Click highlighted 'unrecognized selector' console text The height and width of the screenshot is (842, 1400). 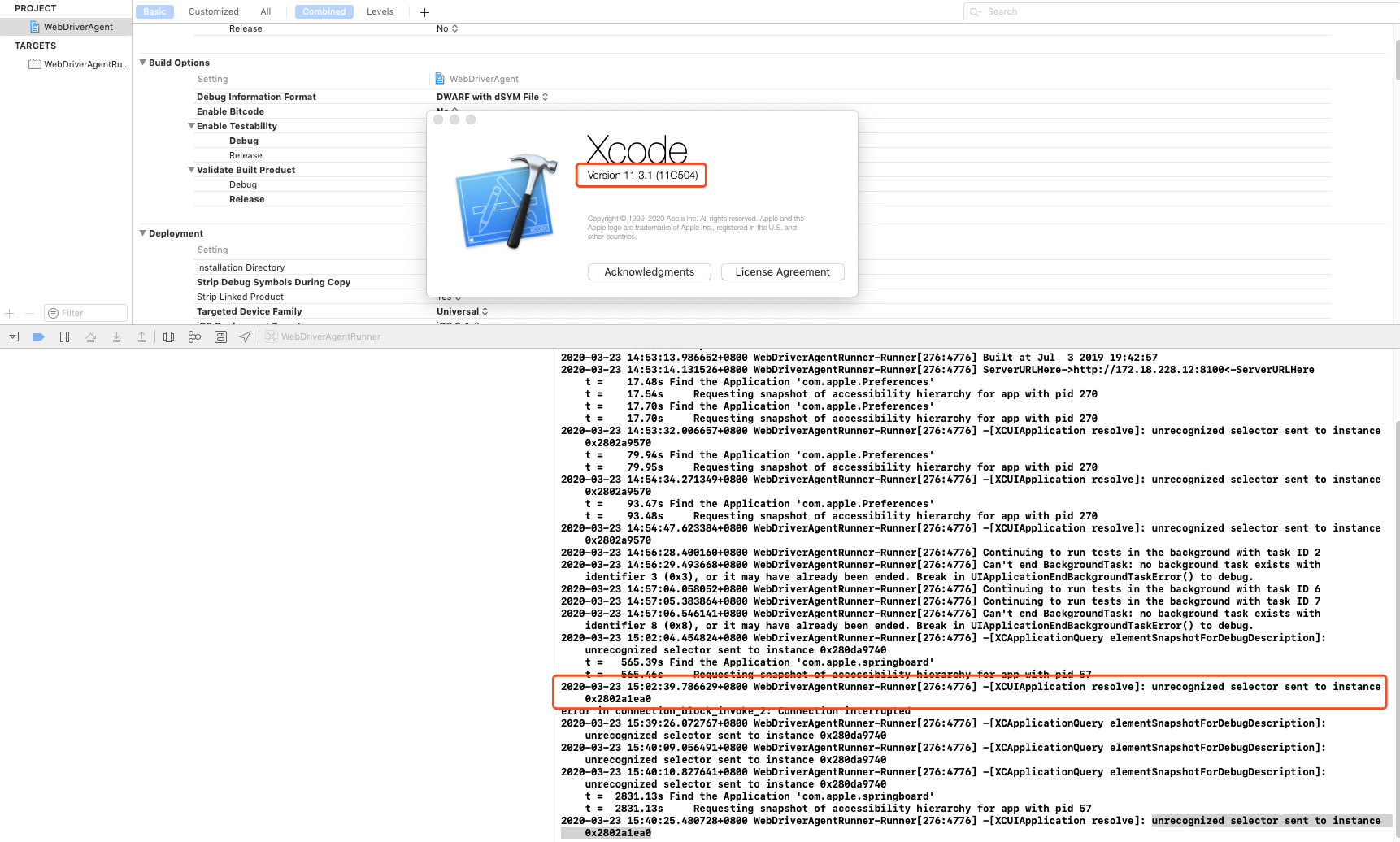[1266, 821]
